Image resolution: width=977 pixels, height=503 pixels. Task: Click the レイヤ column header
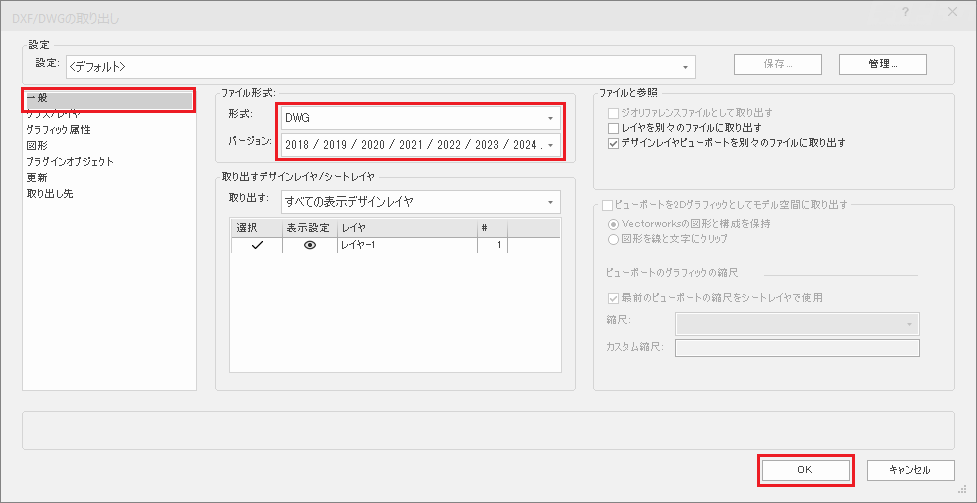pos(405,228)
